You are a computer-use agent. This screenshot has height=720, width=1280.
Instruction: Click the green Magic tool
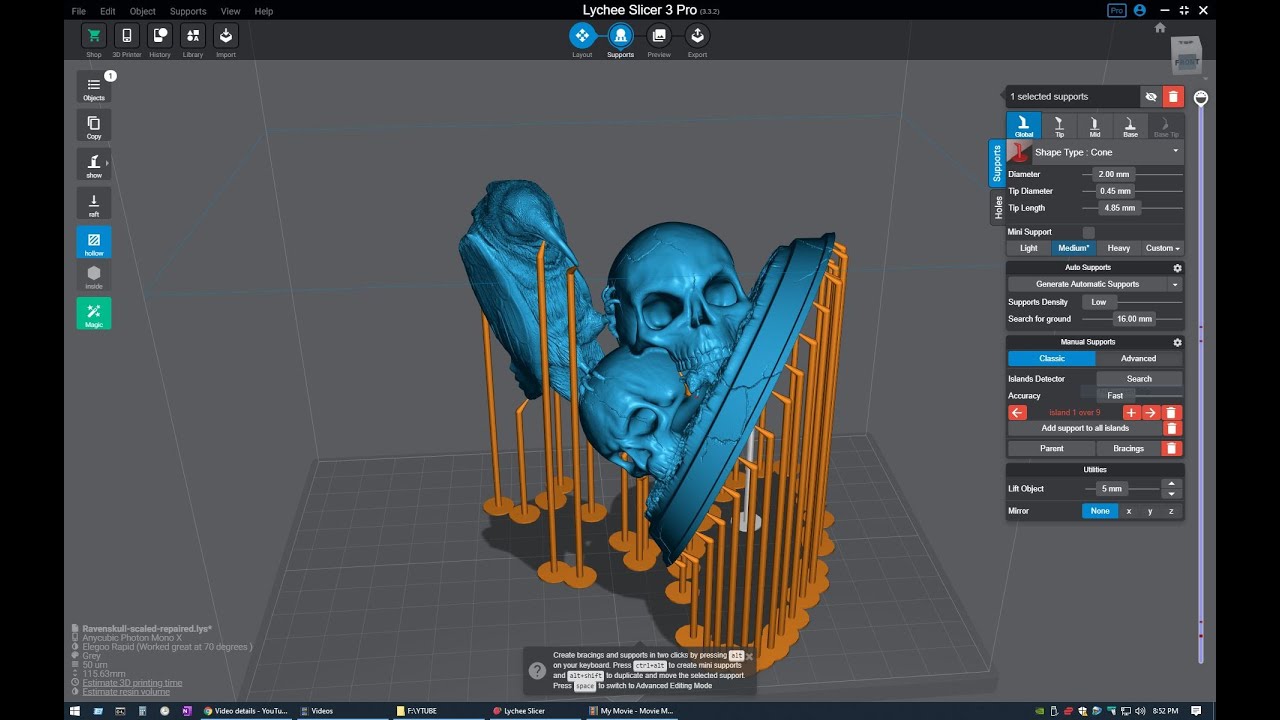[x=94, y=314]
